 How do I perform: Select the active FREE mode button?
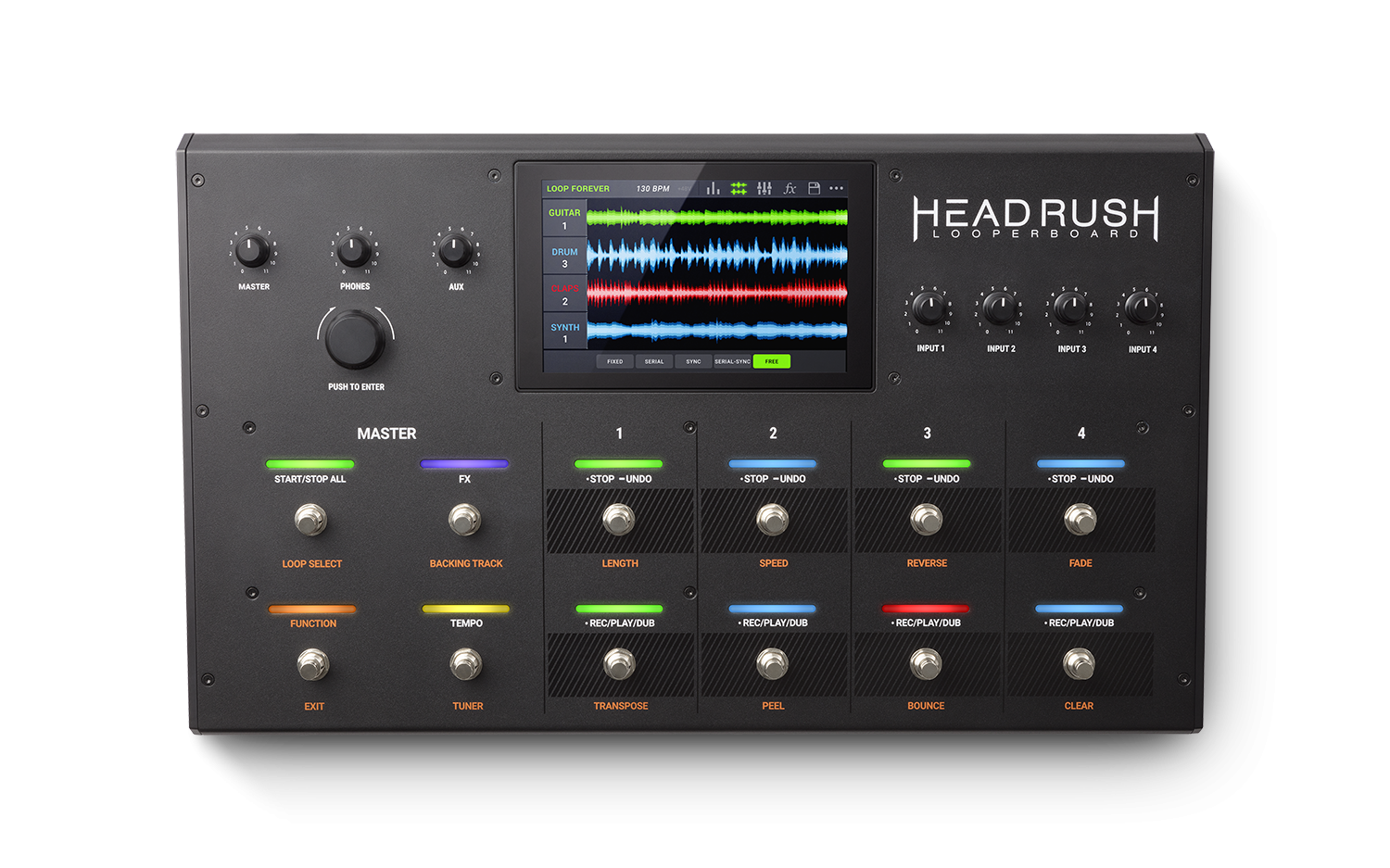click(x=771, y=361)
